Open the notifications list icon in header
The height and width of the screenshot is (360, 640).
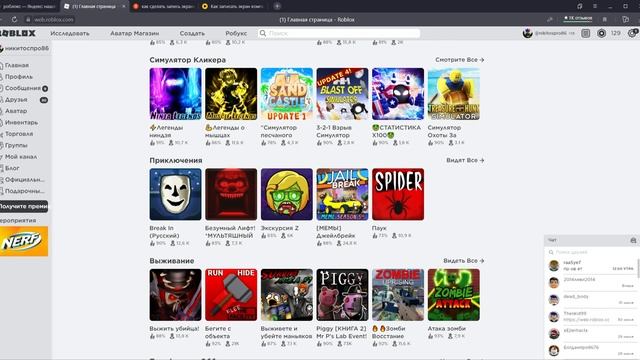tap(586, 33)
